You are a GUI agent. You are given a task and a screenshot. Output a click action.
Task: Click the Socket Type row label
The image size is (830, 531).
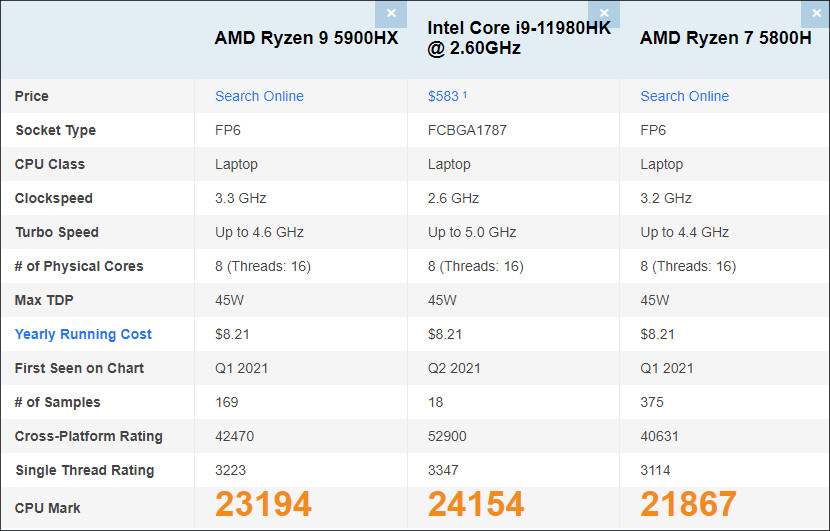point(56,130)
